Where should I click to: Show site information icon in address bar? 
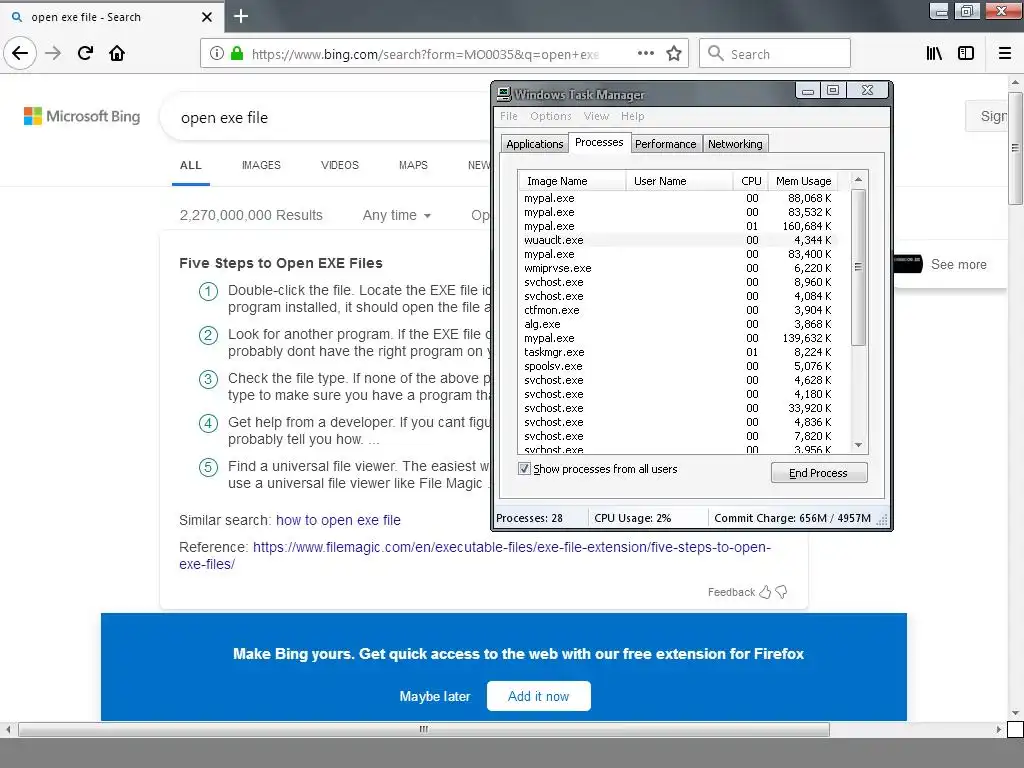pos(217,54)
